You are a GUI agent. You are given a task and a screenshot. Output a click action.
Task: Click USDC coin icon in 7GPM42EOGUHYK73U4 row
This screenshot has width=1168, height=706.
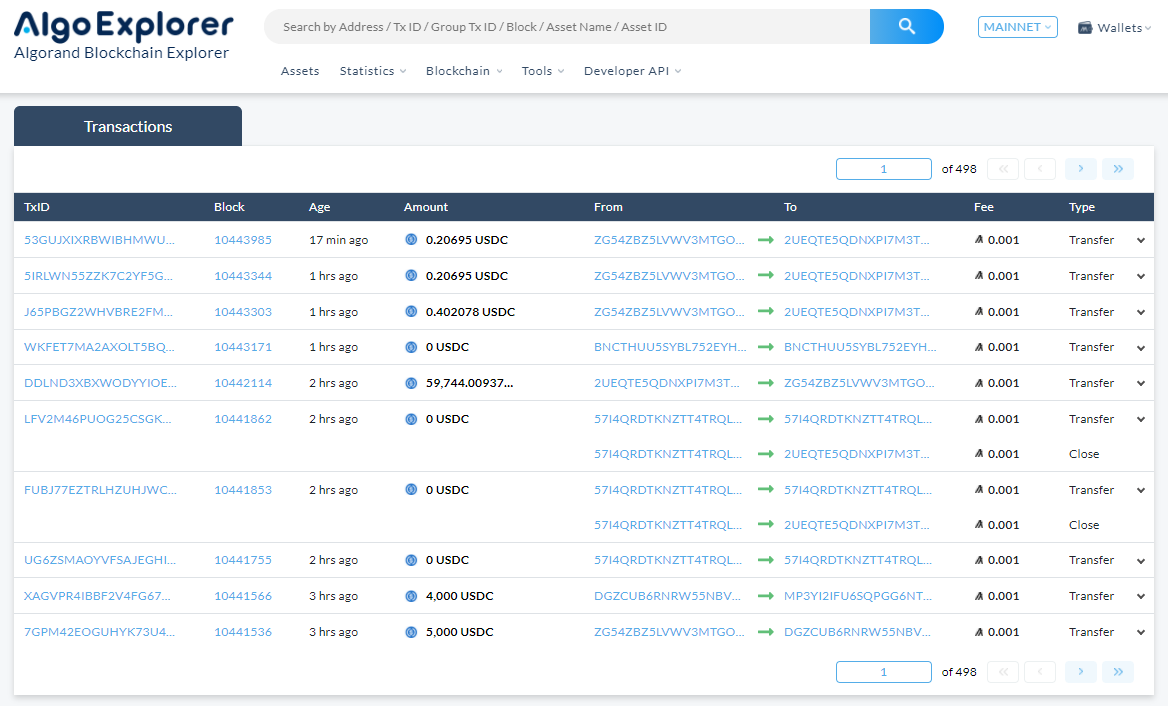point(410,632)
